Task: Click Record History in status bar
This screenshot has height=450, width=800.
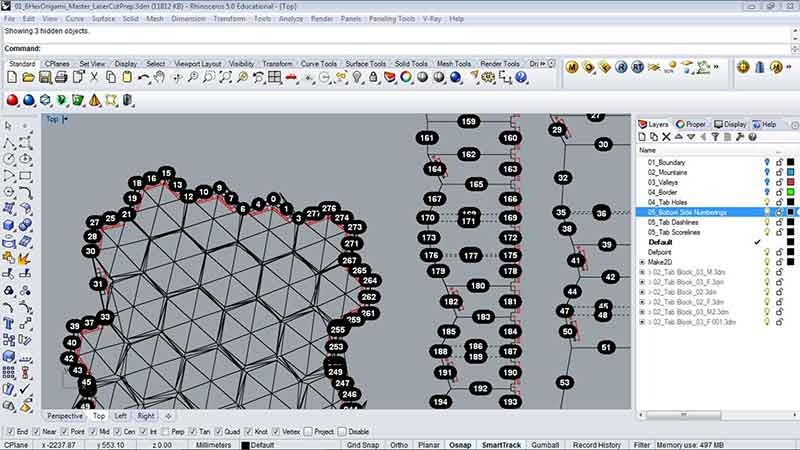Action: [596, 445]
